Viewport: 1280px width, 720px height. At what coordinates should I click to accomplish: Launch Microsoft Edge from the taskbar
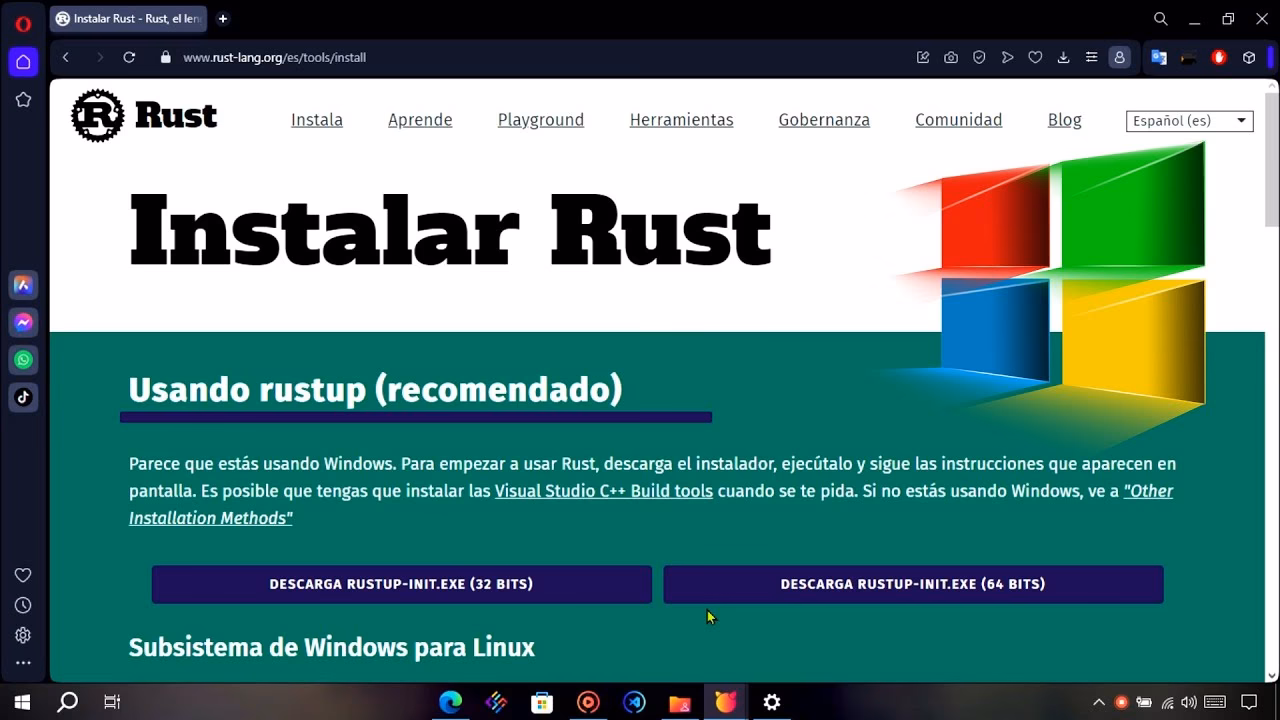click(x=450, y=702)
